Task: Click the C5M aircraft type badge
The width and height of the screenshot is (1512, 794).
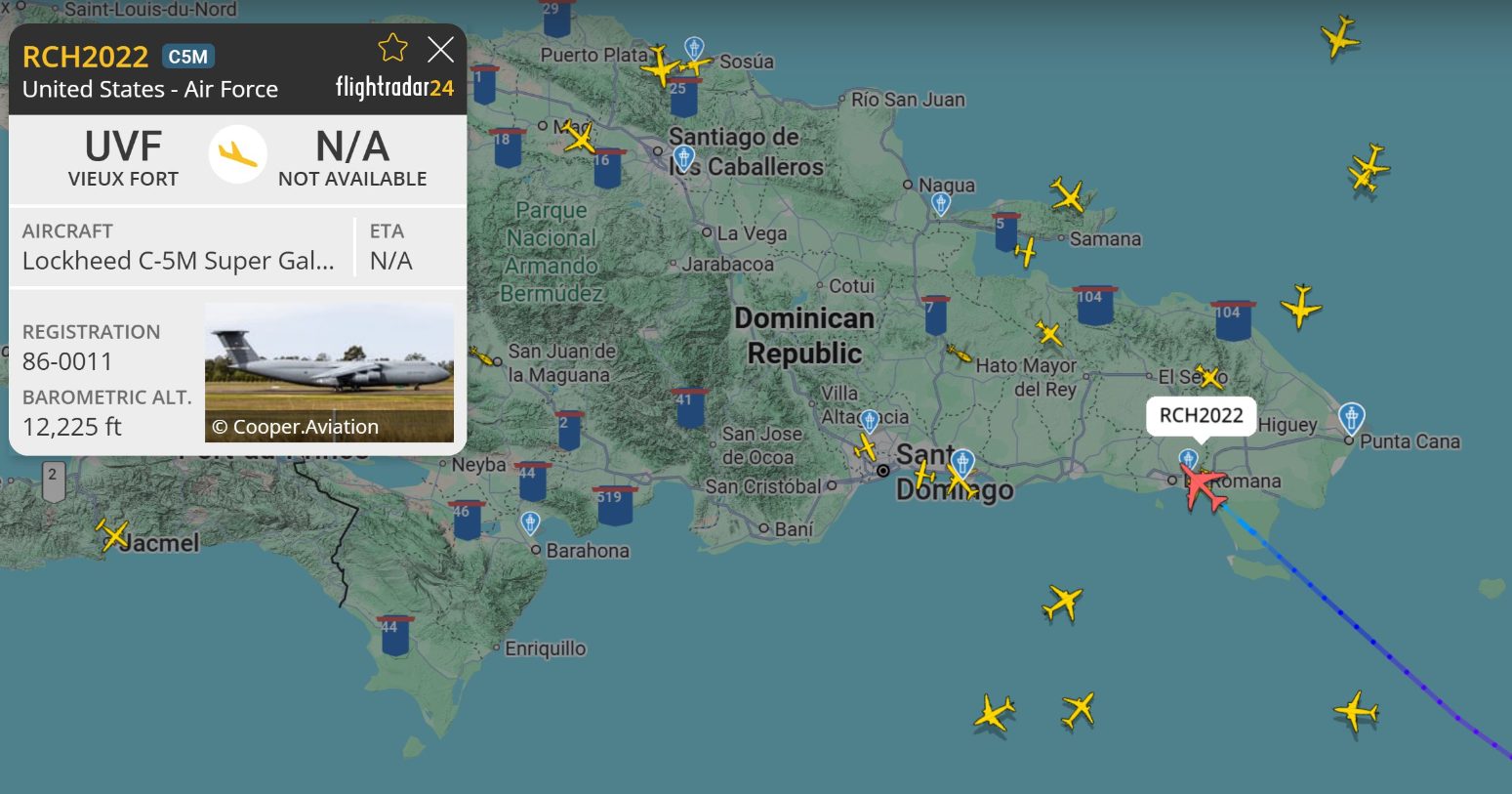Action: 187,57
